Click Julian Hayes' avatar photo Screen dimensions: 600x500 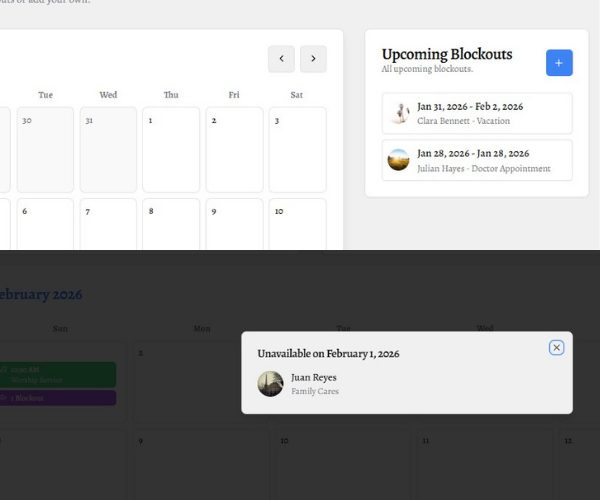(399, 160)
